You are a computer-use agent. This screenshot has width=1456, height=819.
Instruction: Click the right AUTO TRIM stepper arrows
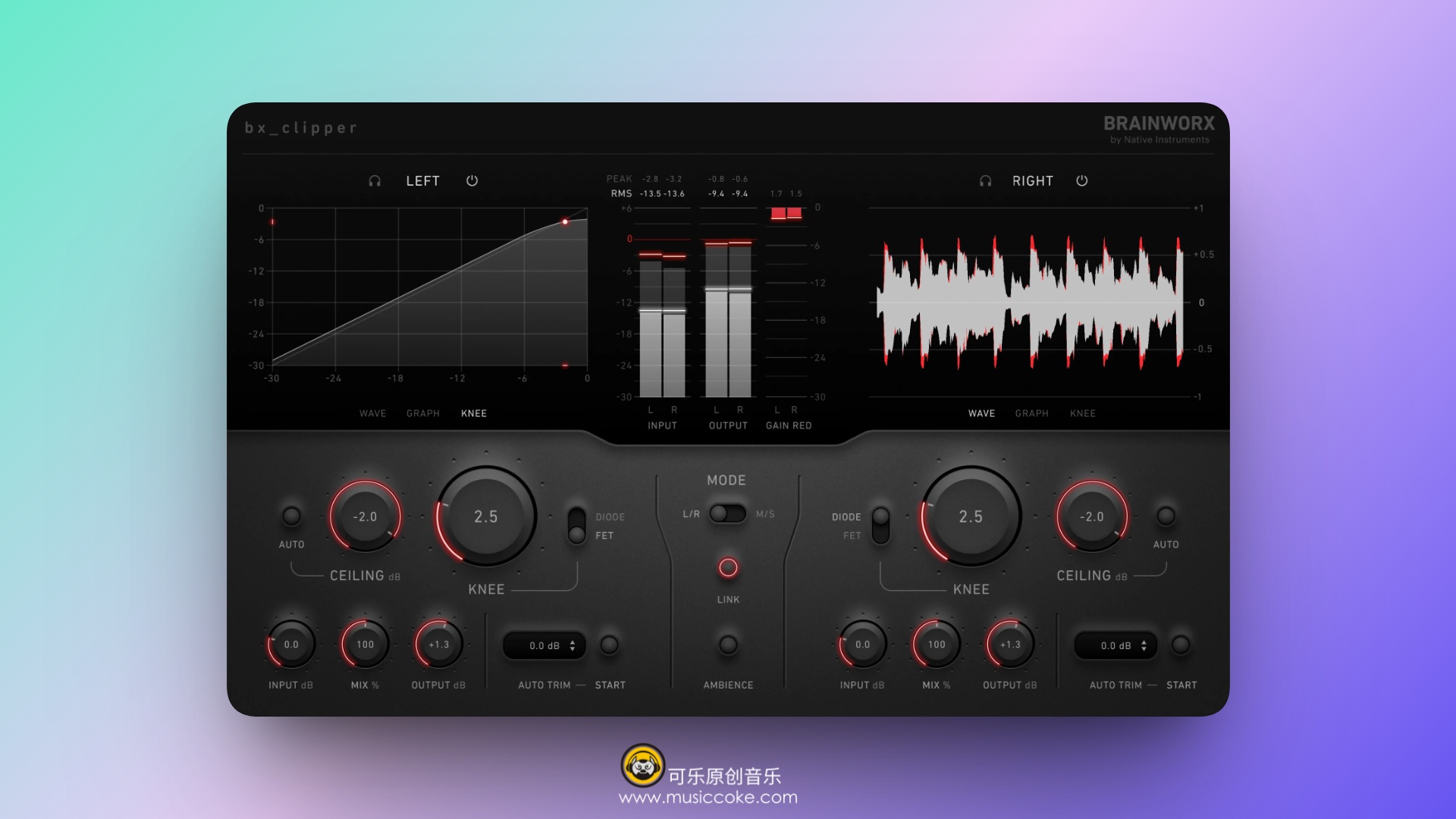click(1144, 646)
